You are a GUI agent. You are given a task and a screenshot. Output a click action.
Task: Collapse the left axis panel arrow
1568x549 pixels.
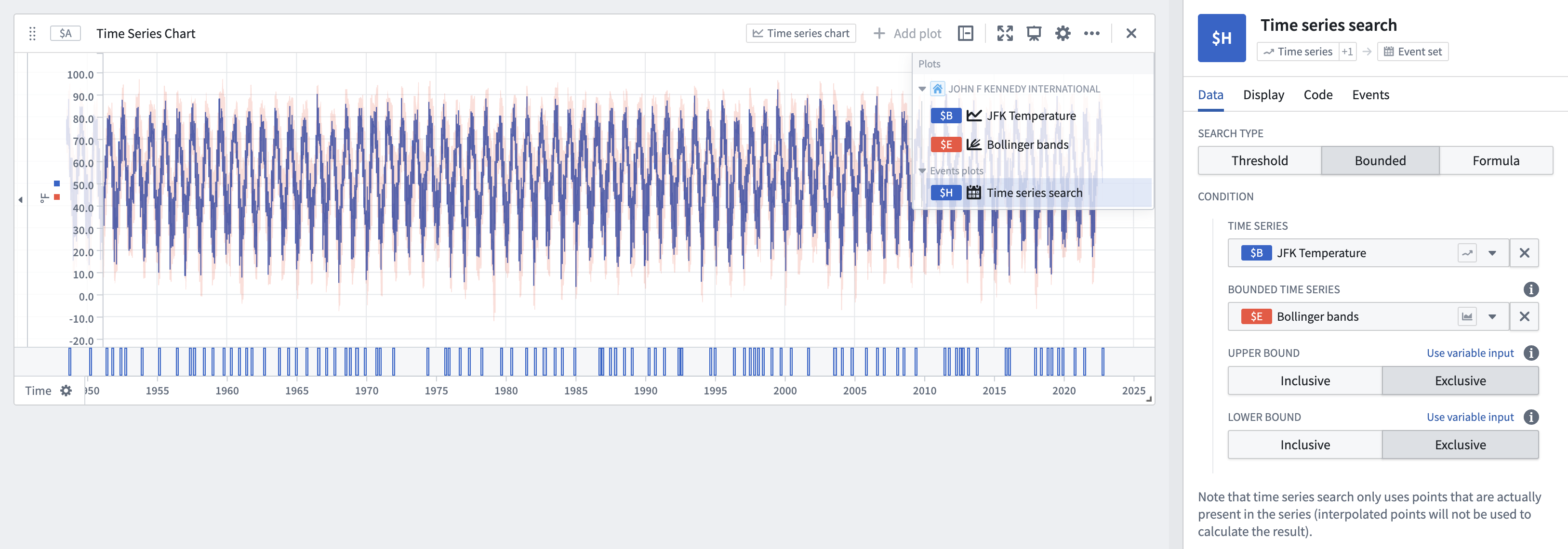click(21, 200)
